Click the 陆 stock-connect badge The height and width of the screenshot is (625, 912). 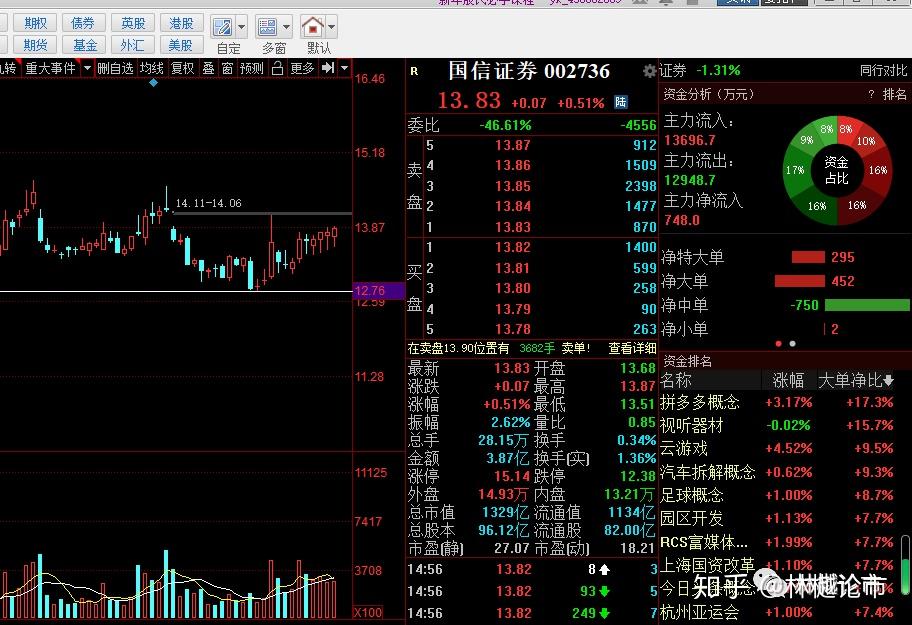(x=621, y=102)
